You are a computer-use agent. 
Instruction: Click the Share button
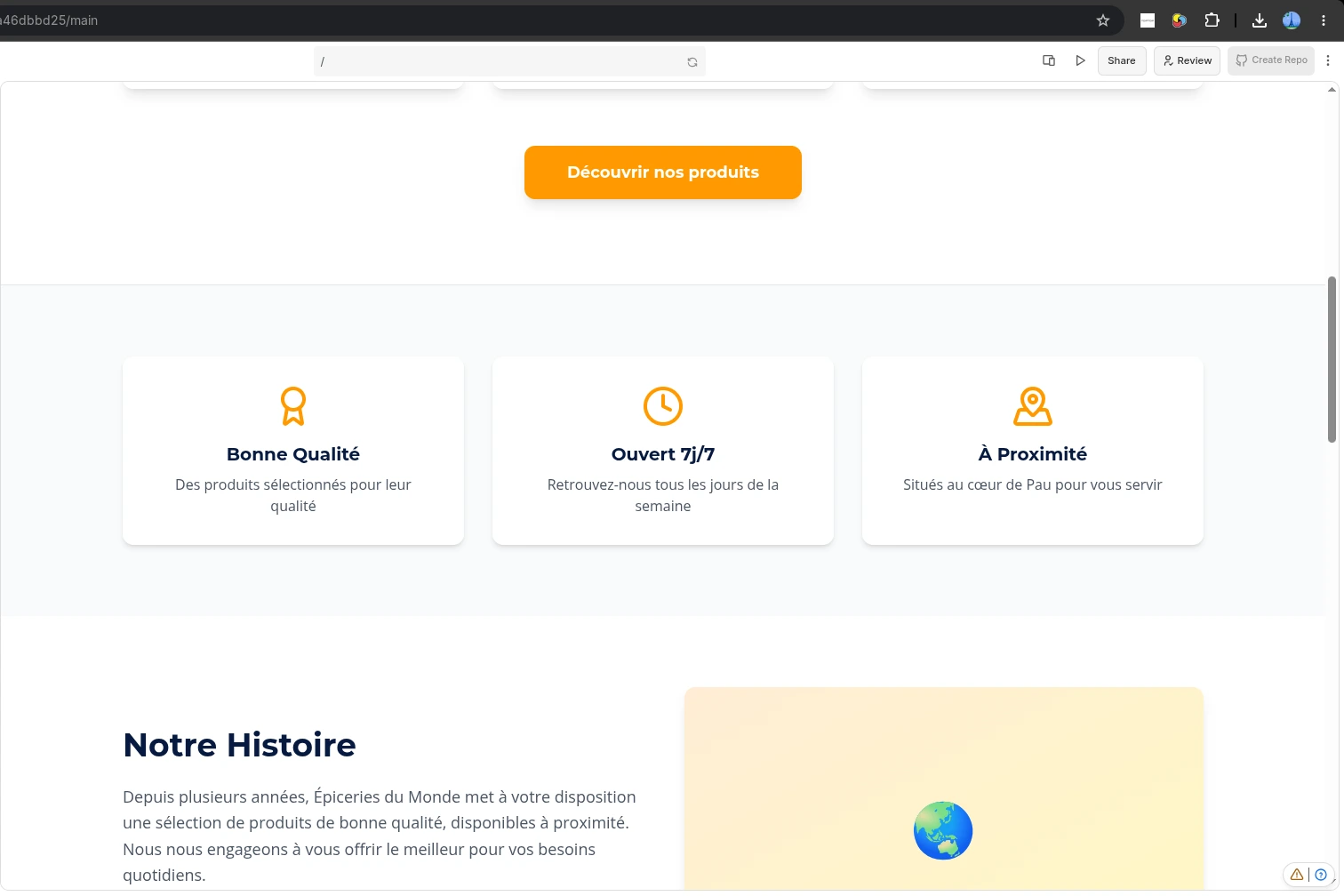click(x=1122, y=60)
